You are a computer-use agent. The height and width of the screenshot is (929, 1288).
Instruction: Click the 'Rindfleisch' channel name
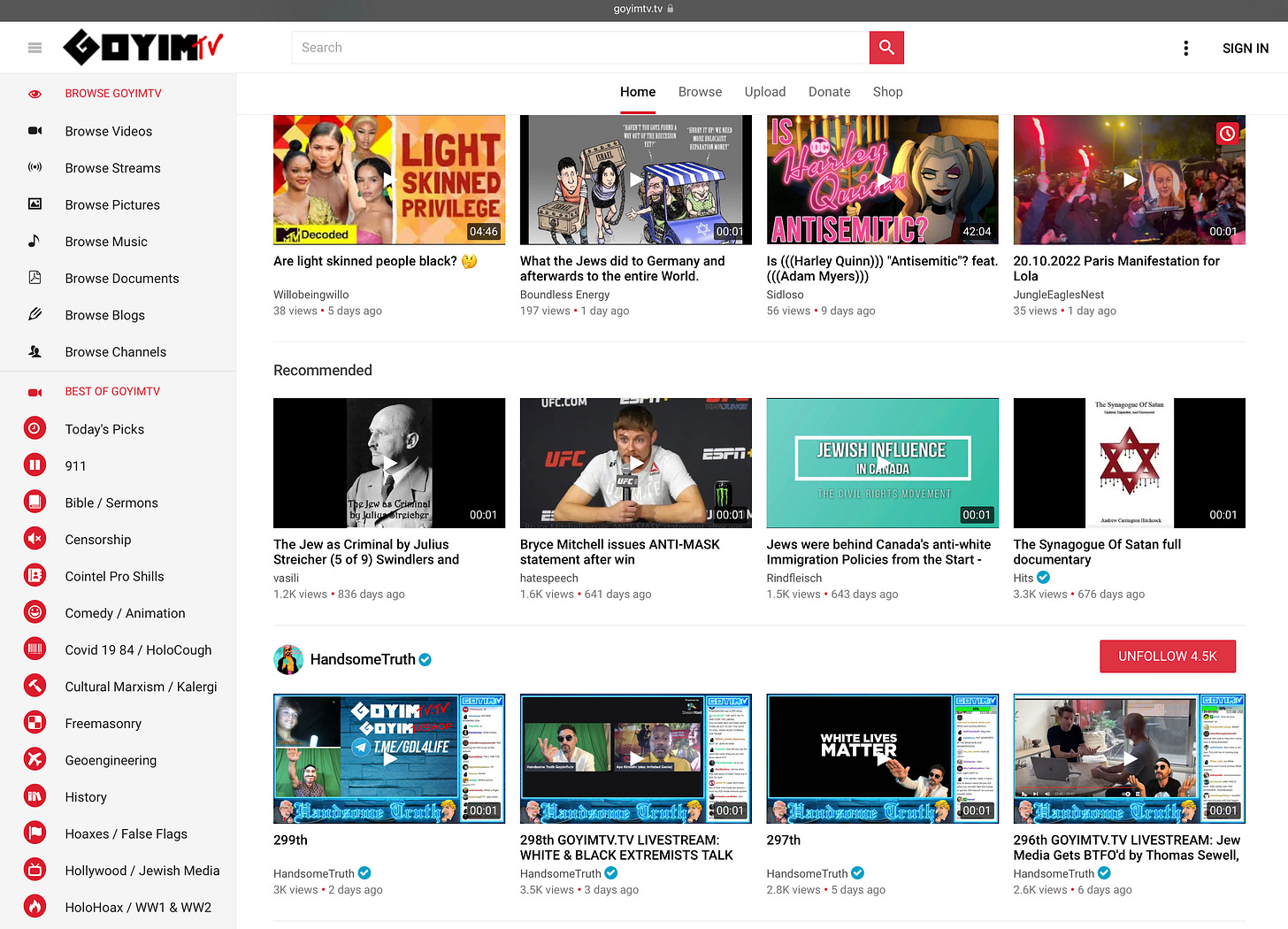click(x=794, y=578)
